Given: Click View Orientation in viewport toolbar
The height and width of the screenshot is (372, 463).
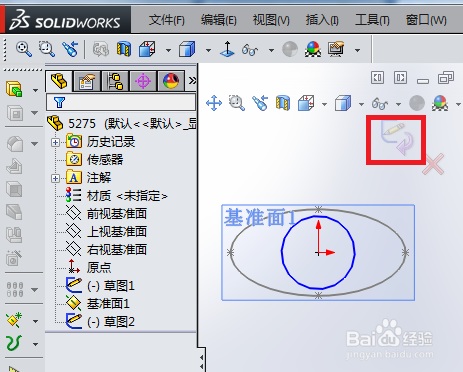Looking at the screenshot, I should coord(306,103).
